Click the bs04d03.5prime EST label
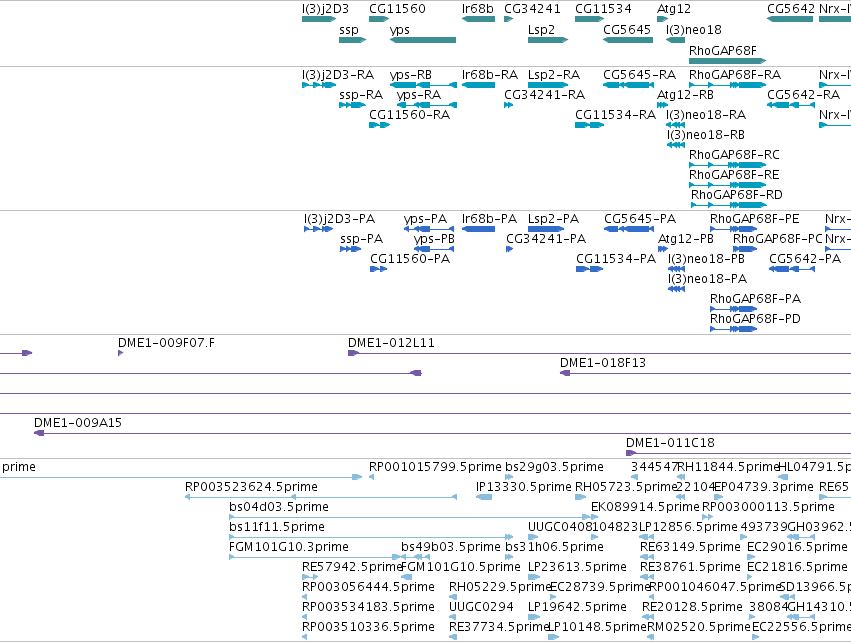This screenshot has height=642, width=851. pos(279,507)
